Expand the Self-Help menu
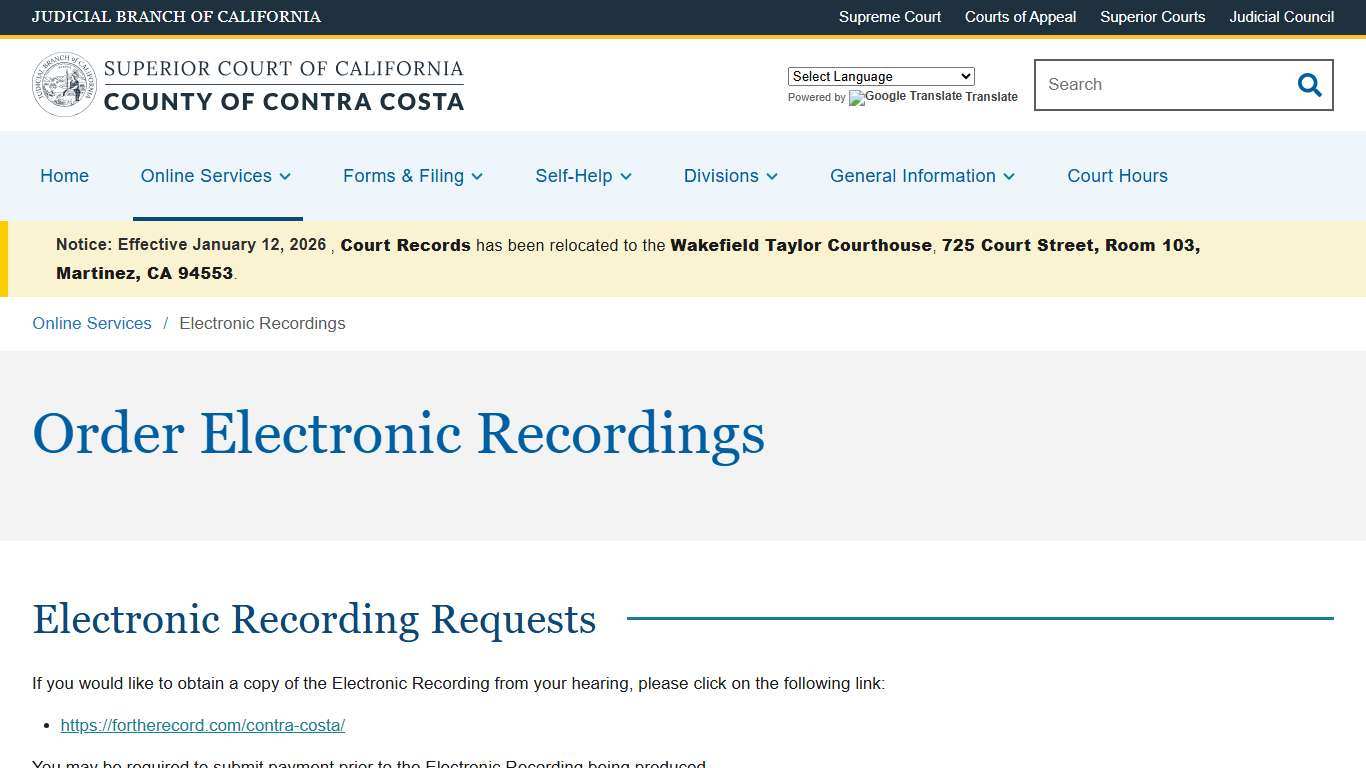This screenshot has height=768, width=1366. (x=582, y=176)
